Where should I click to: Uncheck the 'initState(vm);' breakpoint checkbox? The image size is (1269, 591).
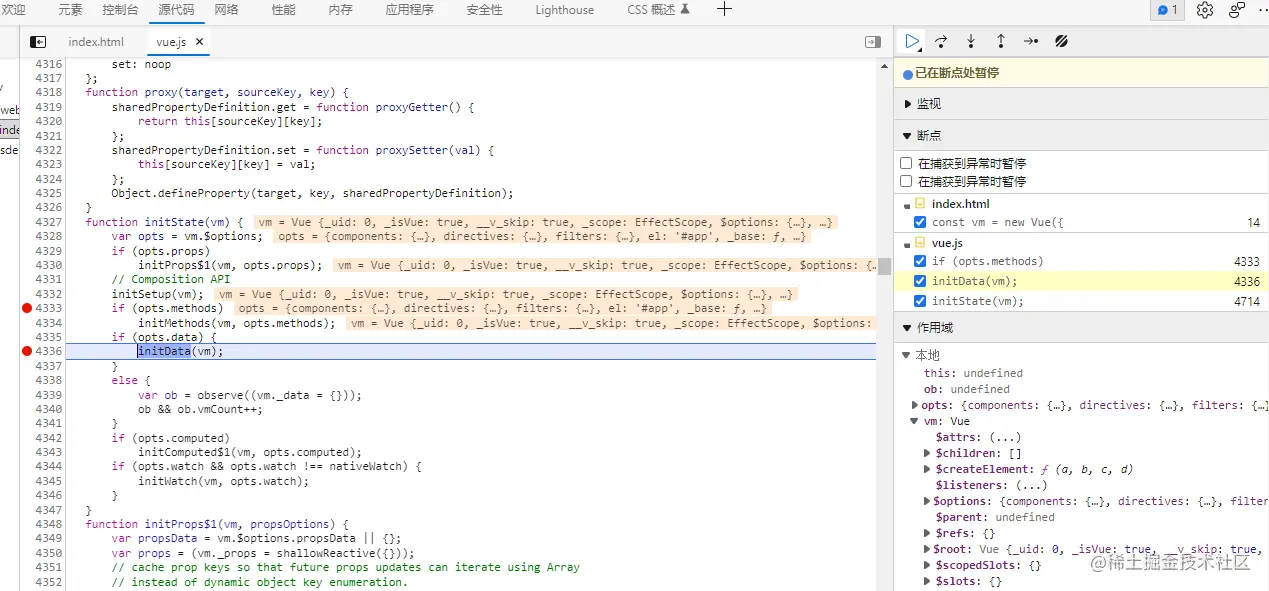920,301
